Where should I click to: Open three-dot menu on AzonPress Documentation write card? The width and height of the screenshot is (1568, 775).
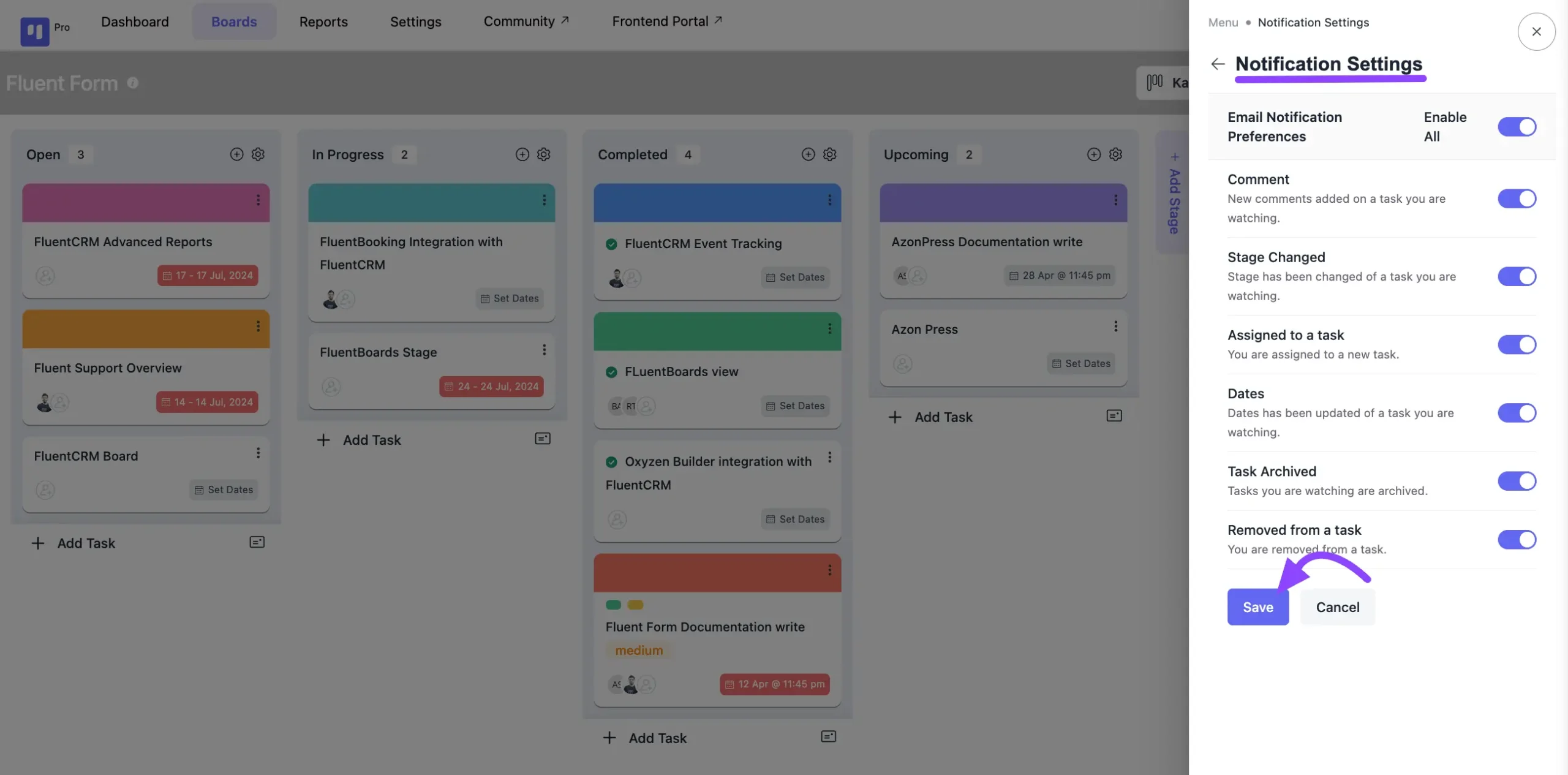pos(1115,200)
